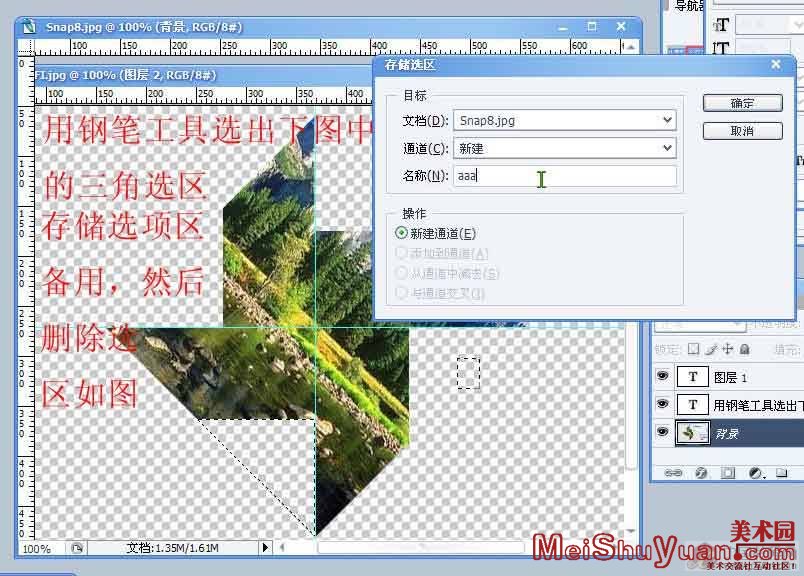Screen dimensions: 804x576
Task: Confirm the dialog with the 确定 button
Action: [742, 103]
